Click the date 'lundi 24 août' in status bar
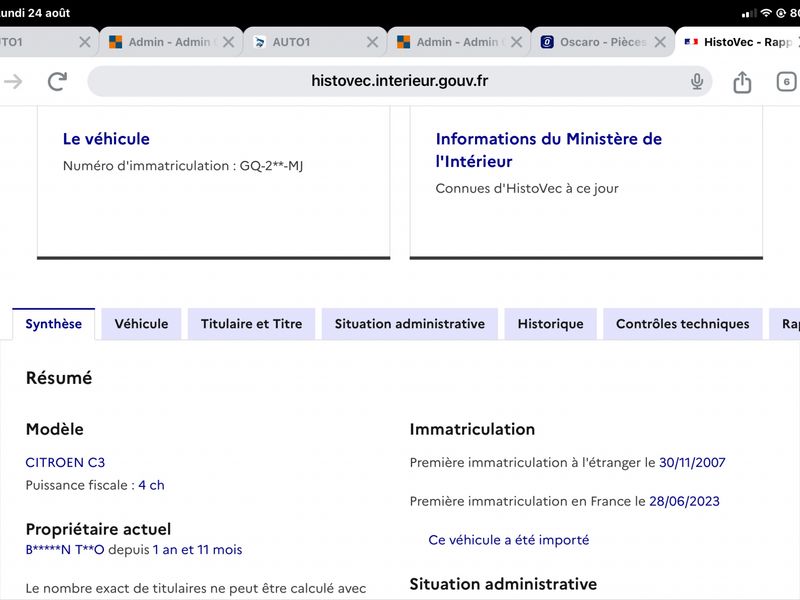 tap(35, 13)
